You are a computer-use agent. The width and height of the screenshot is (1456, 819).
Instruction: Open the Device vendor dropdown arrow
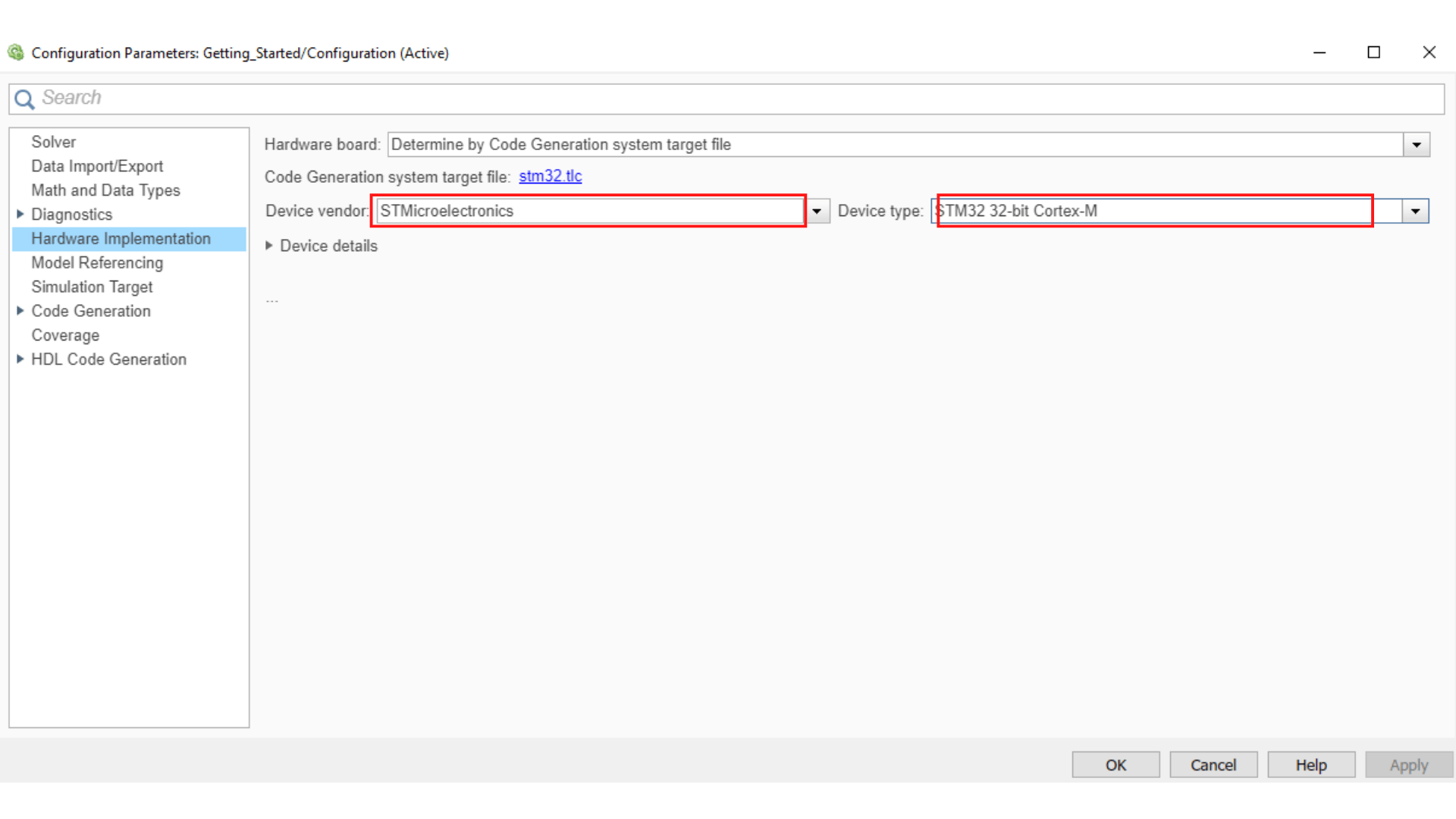(x=817, y=212)
